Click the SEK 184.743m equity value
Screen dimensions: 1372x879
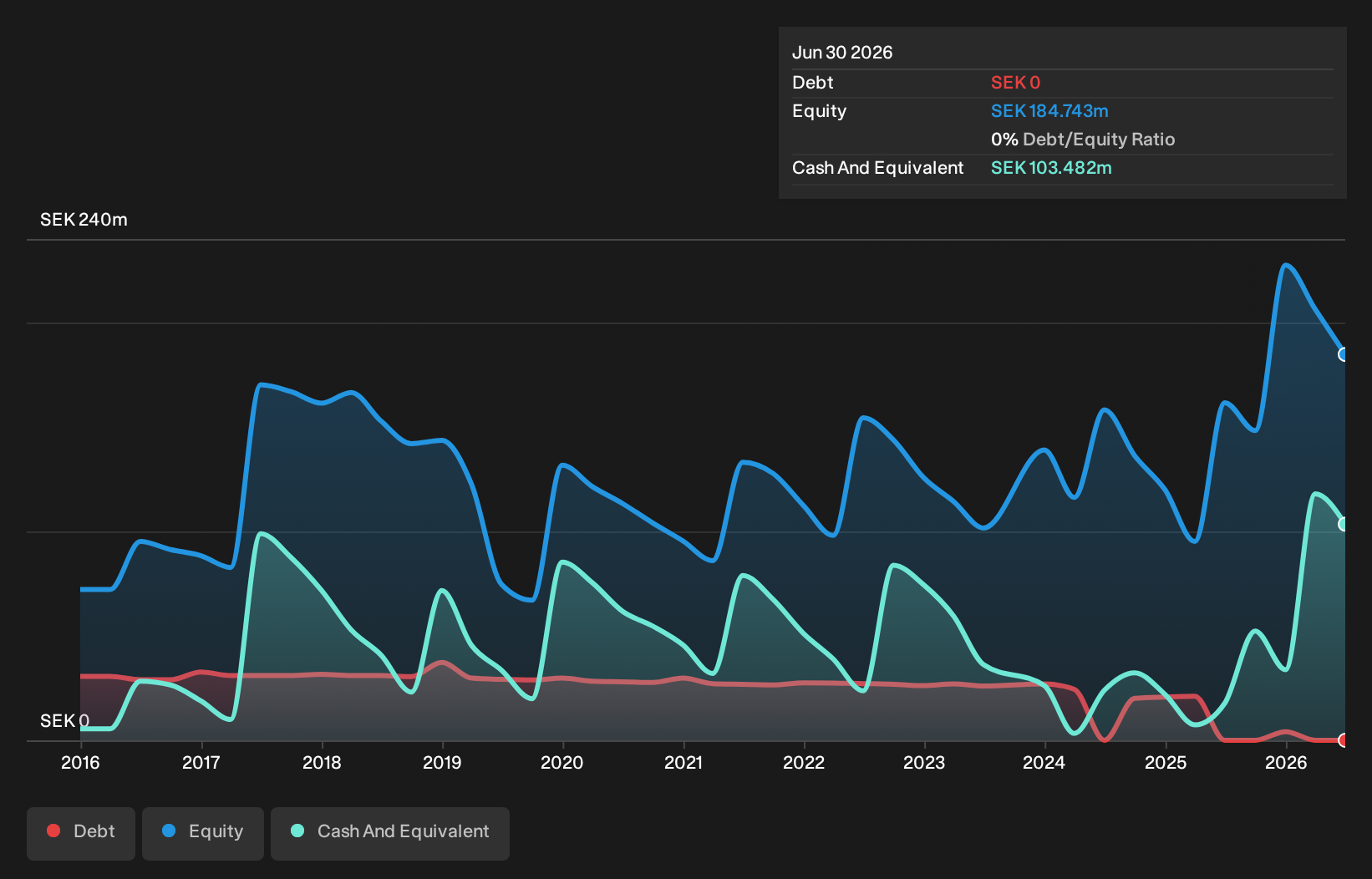click(1049, 111)
